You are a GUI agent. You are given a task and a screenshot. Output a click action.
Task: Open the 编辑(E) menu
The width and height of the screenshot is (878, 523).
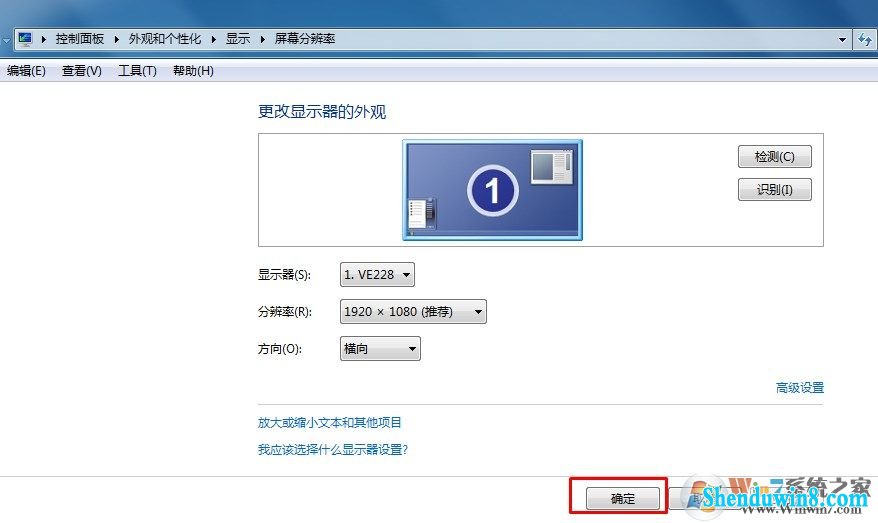point(26,71)
